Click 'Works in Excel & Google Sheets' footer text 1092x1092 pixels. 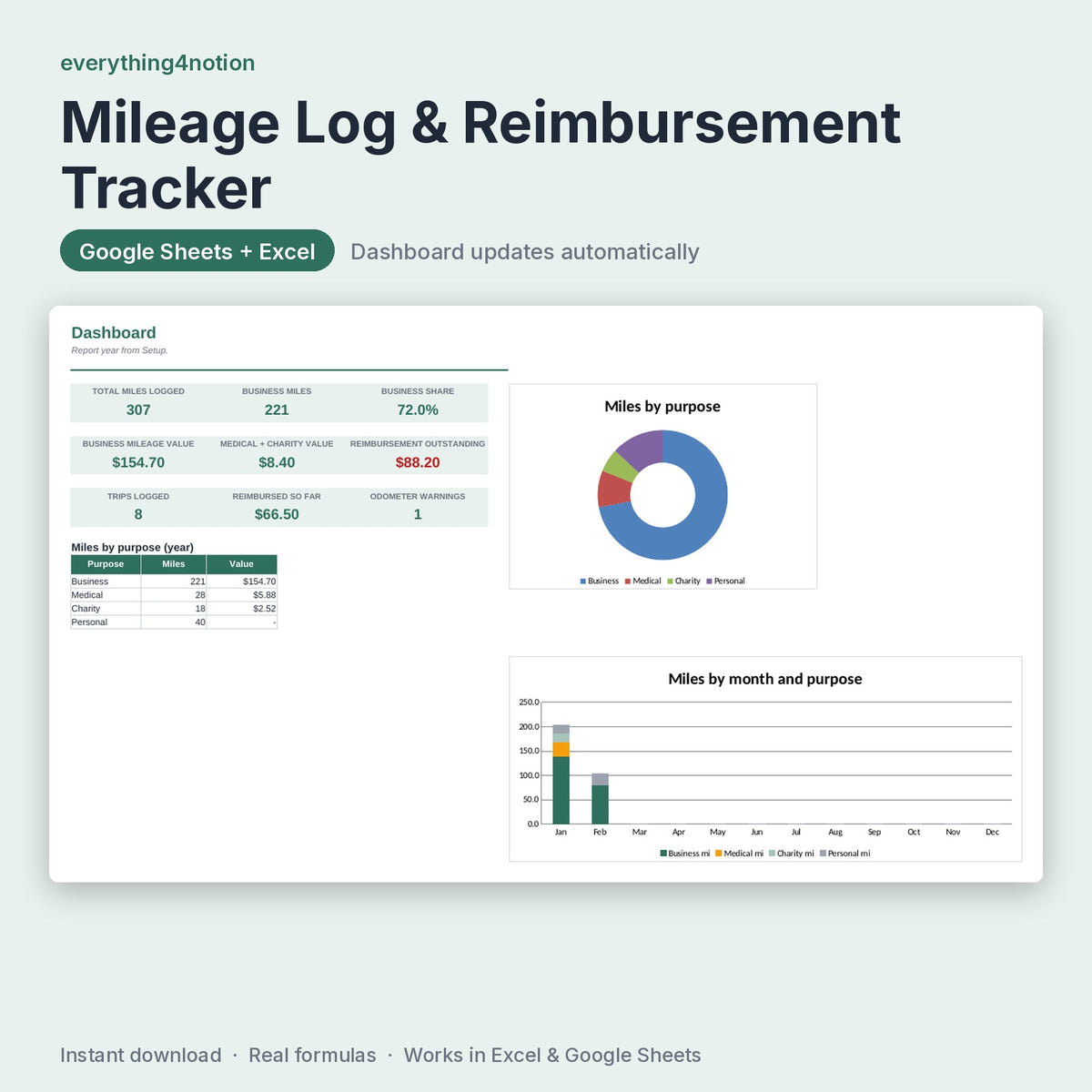[x=552, y=1056]
